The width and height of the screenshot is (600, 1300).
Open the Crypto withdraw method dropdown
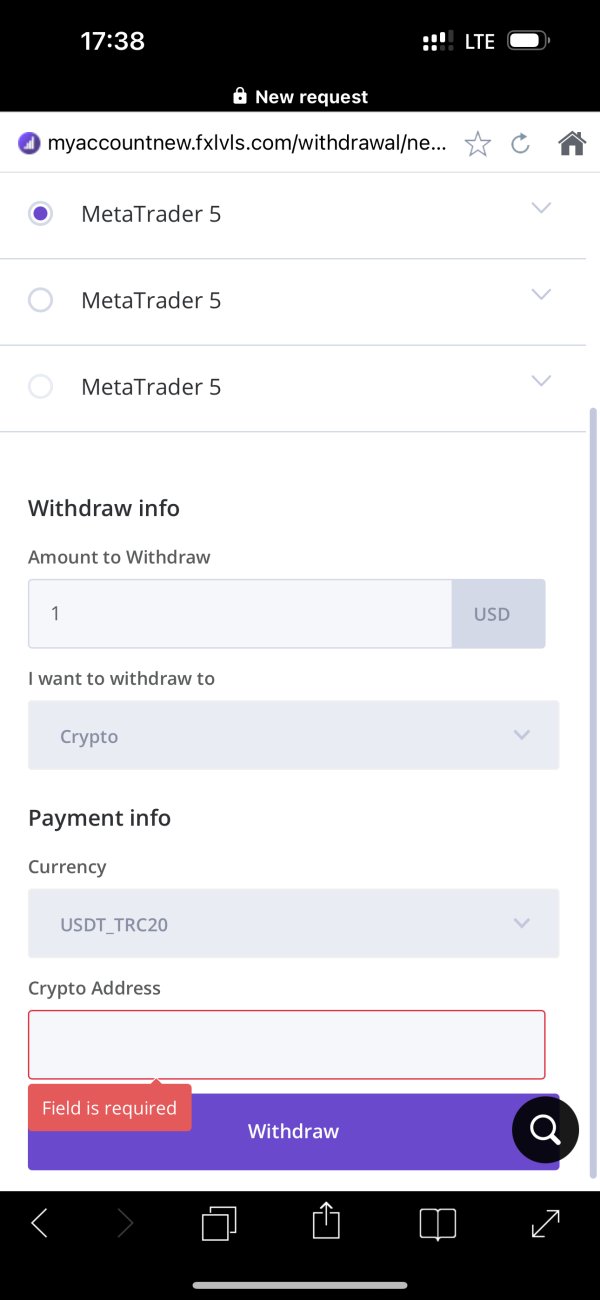click(x=293, y=736)
